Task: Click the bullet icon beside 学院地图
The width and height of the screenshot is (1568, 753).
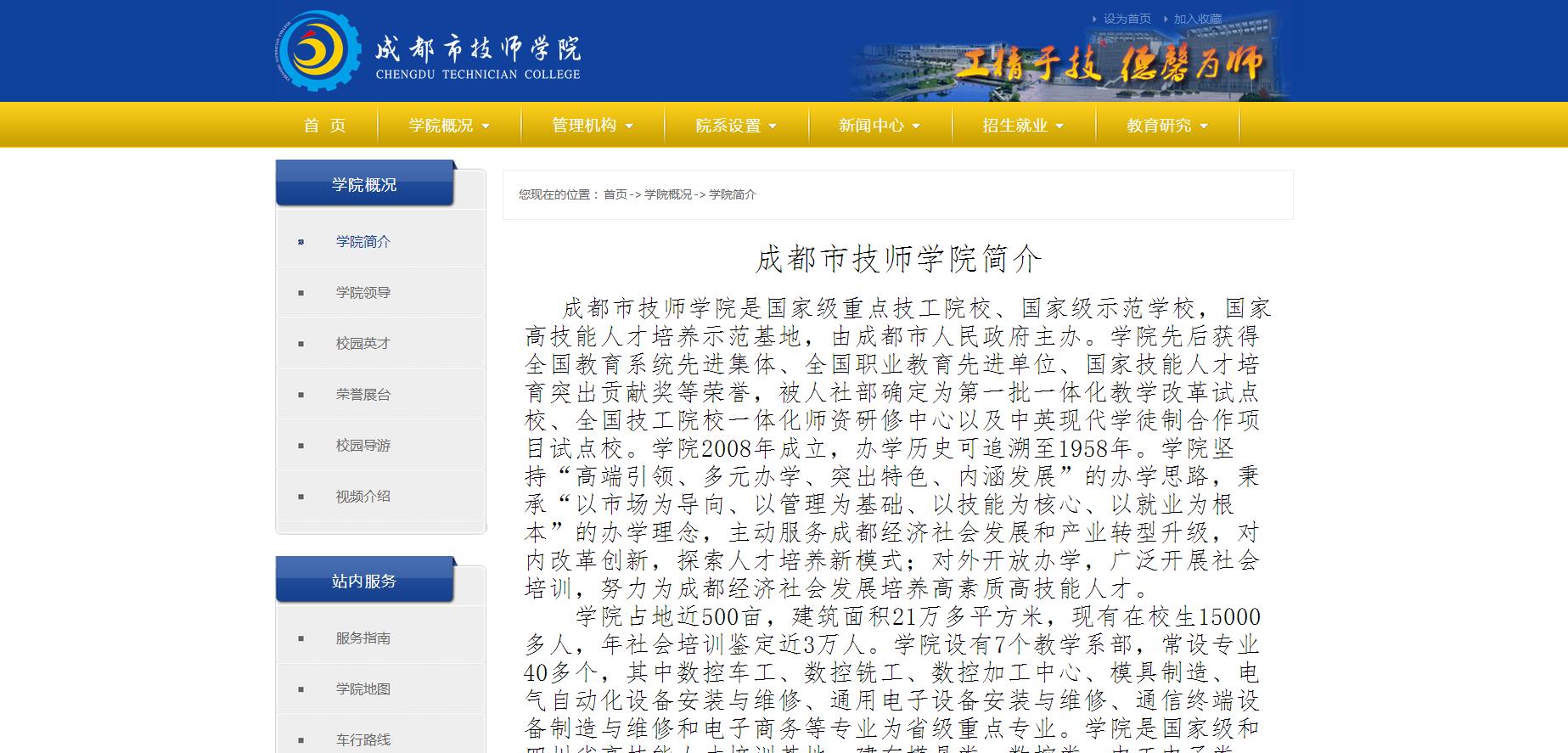Action: (x=301, y=690)
